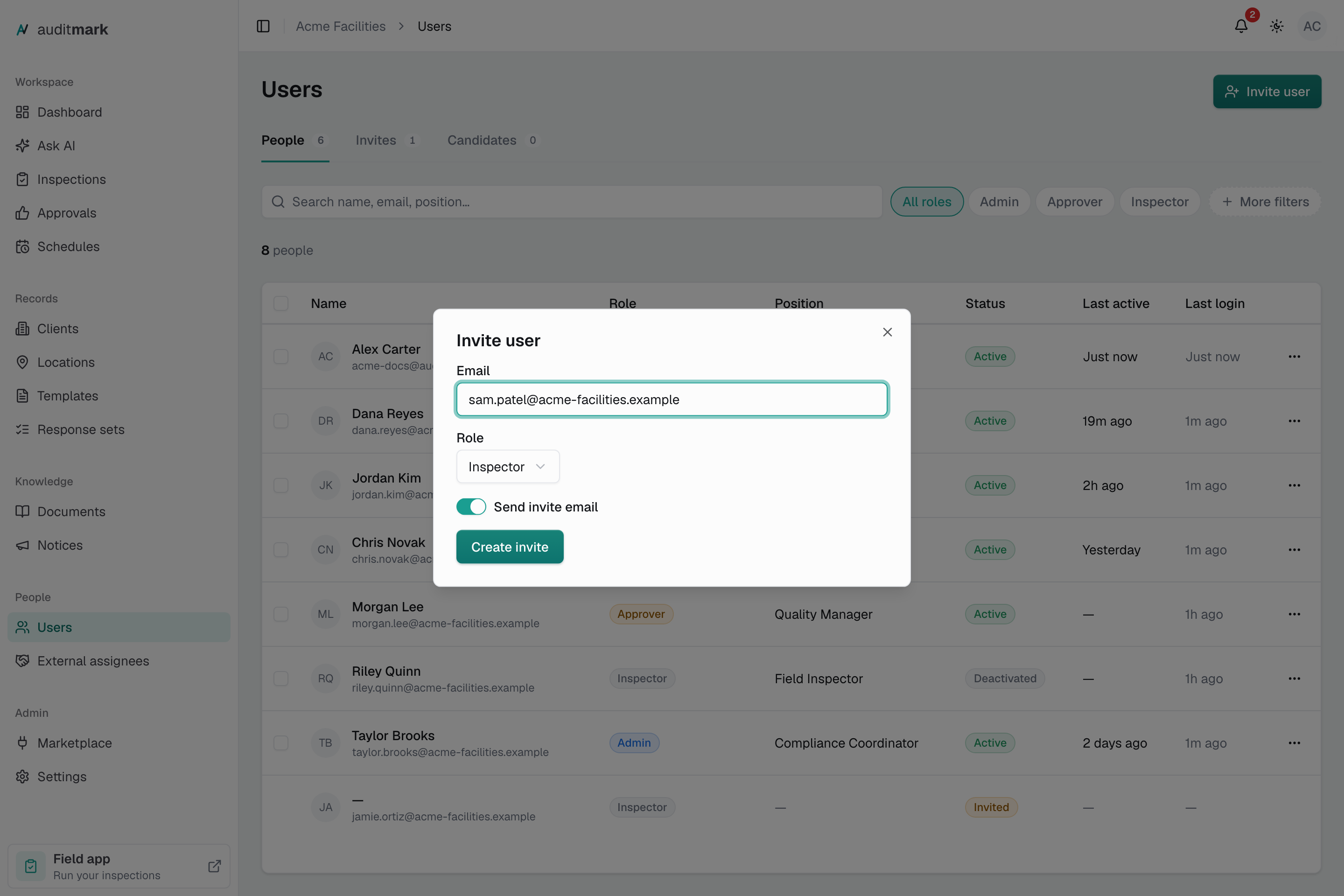This screenshot has width=1344, height=896.
Task: Toggle the Send invite email switch
Action: (x=471, y=507)
